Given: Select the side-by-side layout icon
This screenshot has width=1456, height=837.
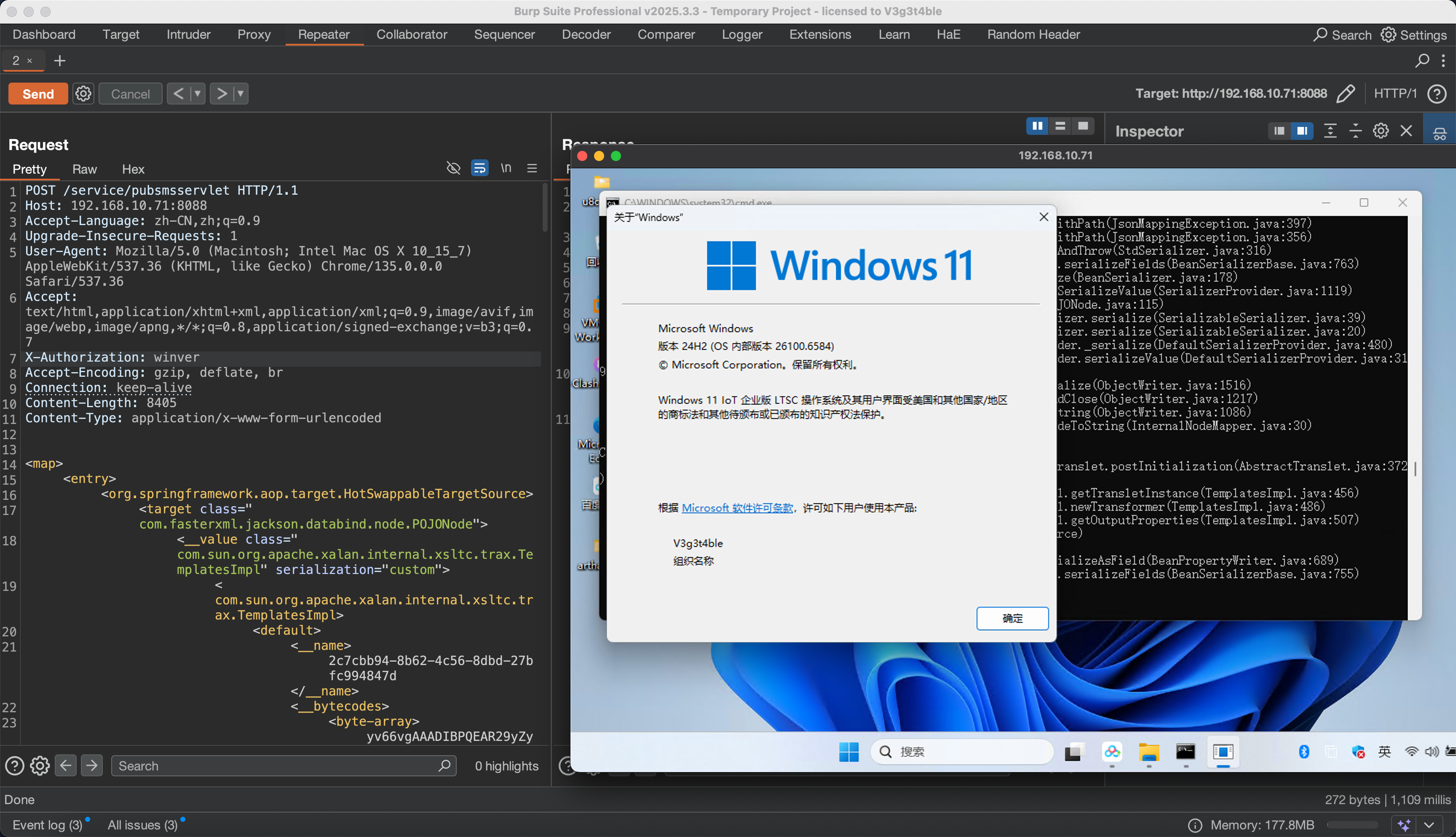Looking at the screenshot, I should (1037, 126).
